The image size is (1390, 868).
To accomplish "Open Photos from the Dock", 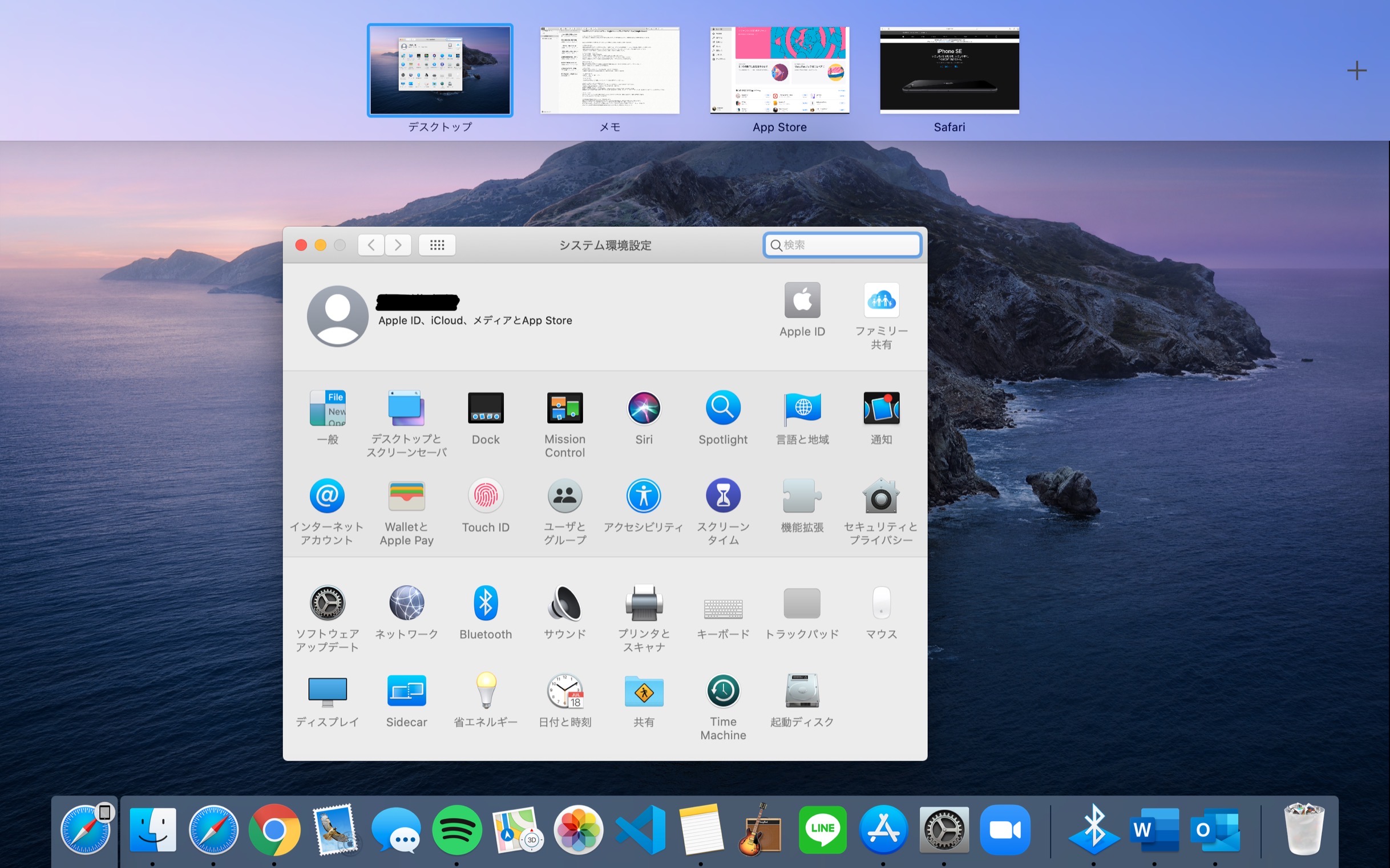I will tap(579, 830).
